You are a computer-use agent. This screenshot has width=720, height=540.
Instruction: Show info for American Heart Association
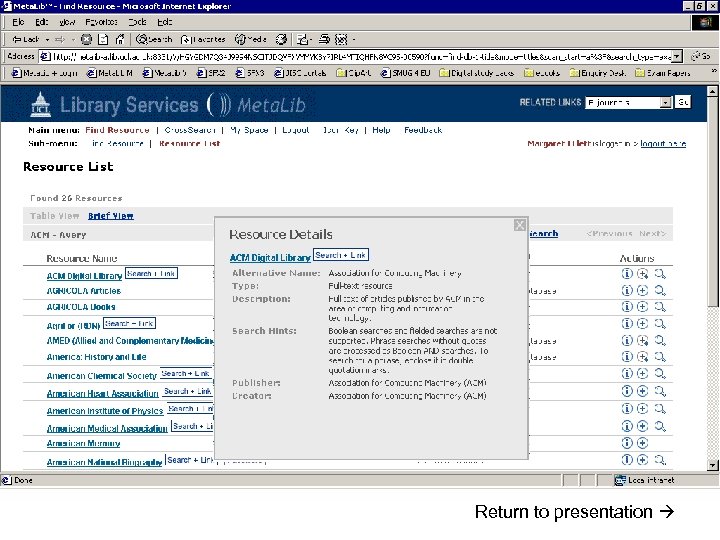[x=627, y=391]
